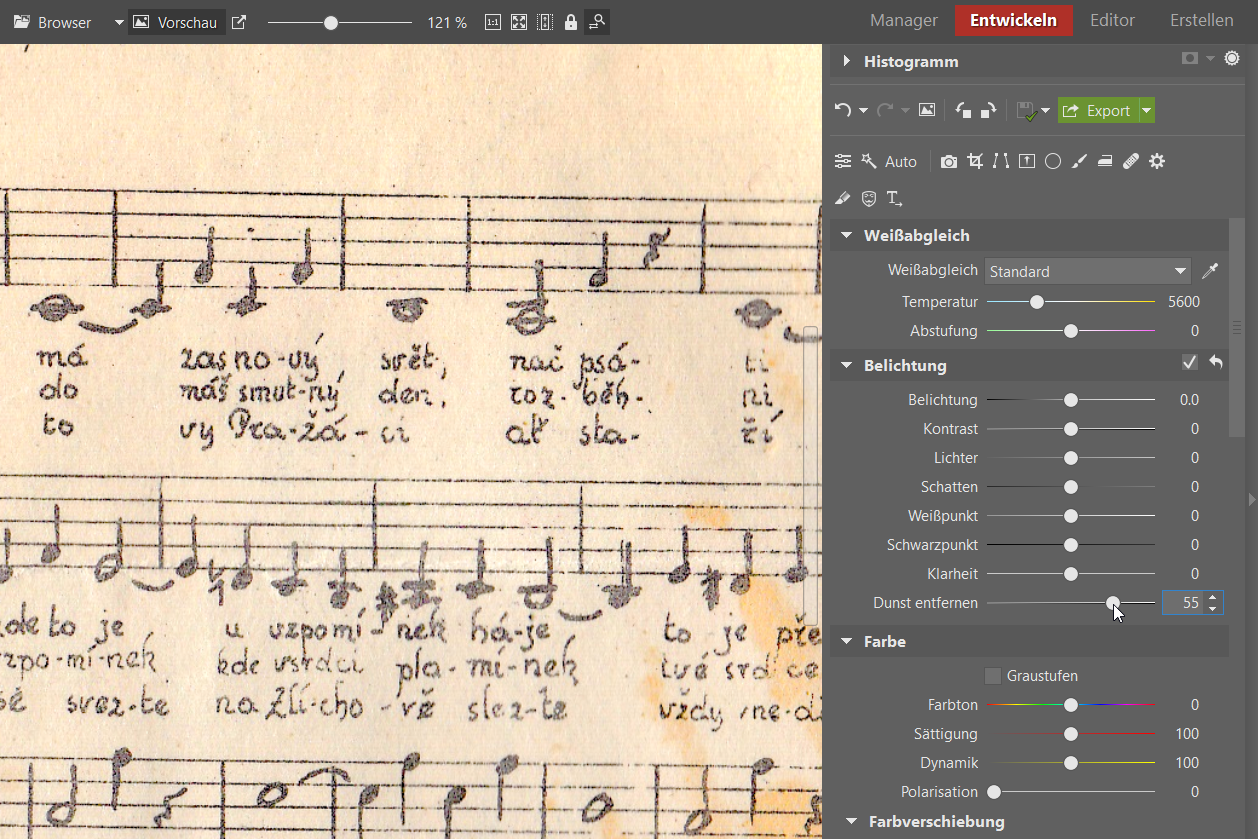This screenshot has width=1258, height=839.
Task: Open the Editor module tab
Action: (1112, 21)
